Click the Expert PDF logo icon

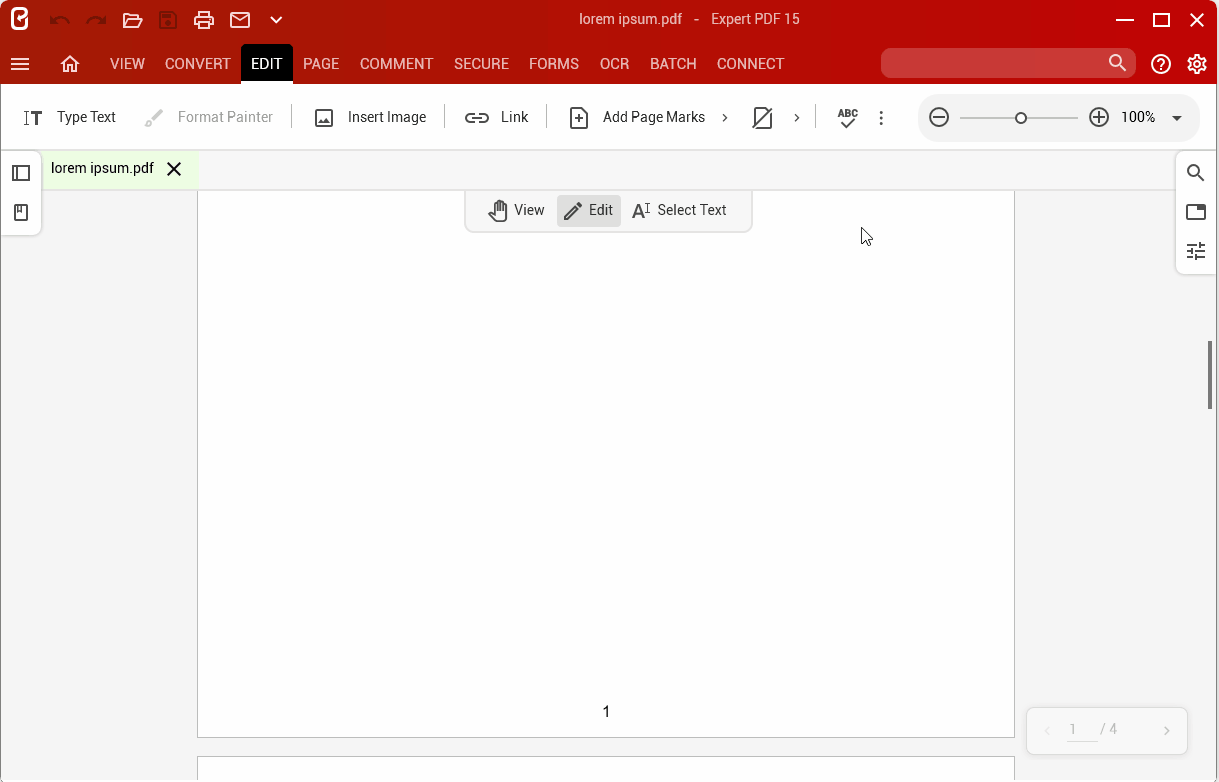20,19
